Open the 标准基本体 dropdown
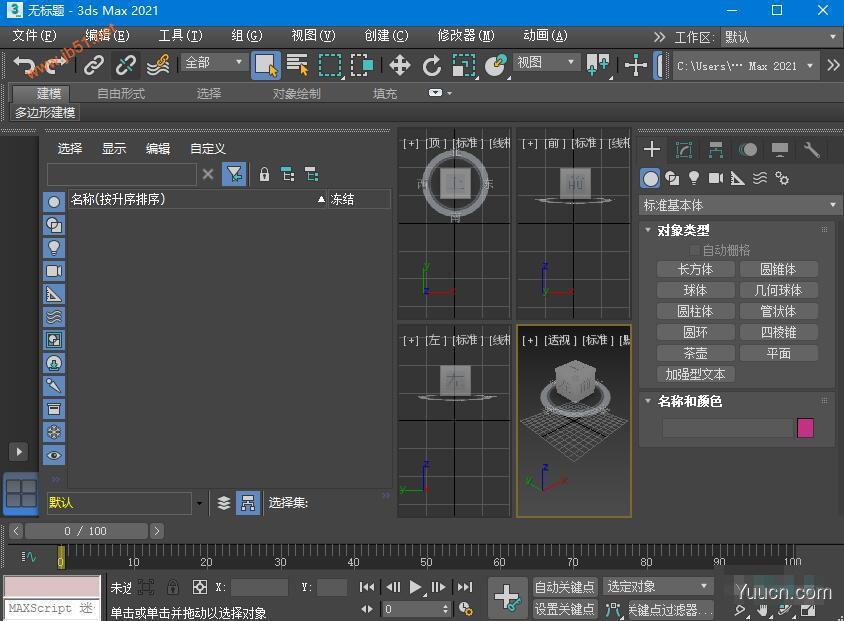This screenshot has width=844, height=621. pos(738,204)
